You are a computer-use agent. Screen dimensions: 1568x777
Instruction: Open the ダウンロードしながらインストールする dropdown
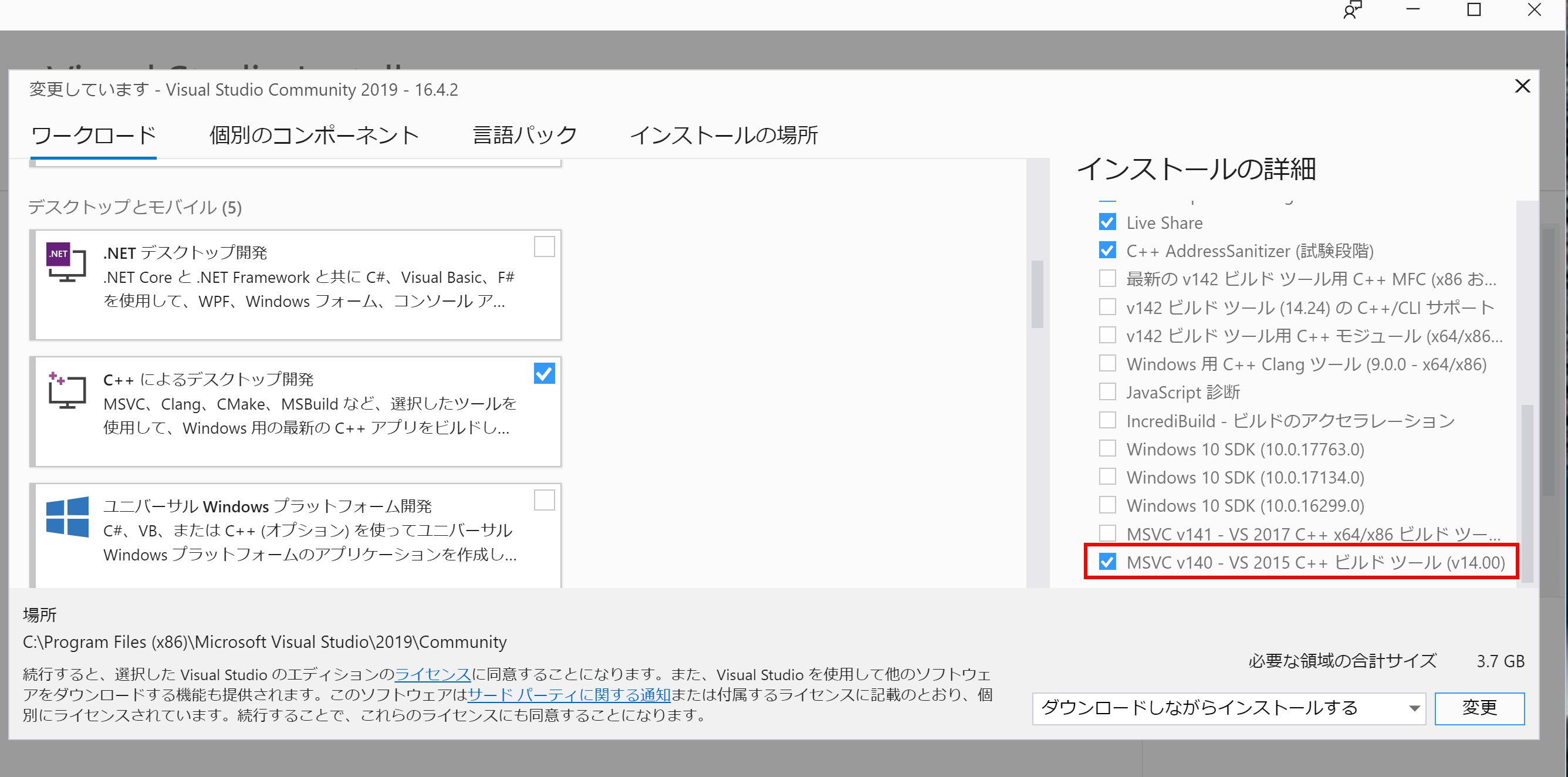1229,708
